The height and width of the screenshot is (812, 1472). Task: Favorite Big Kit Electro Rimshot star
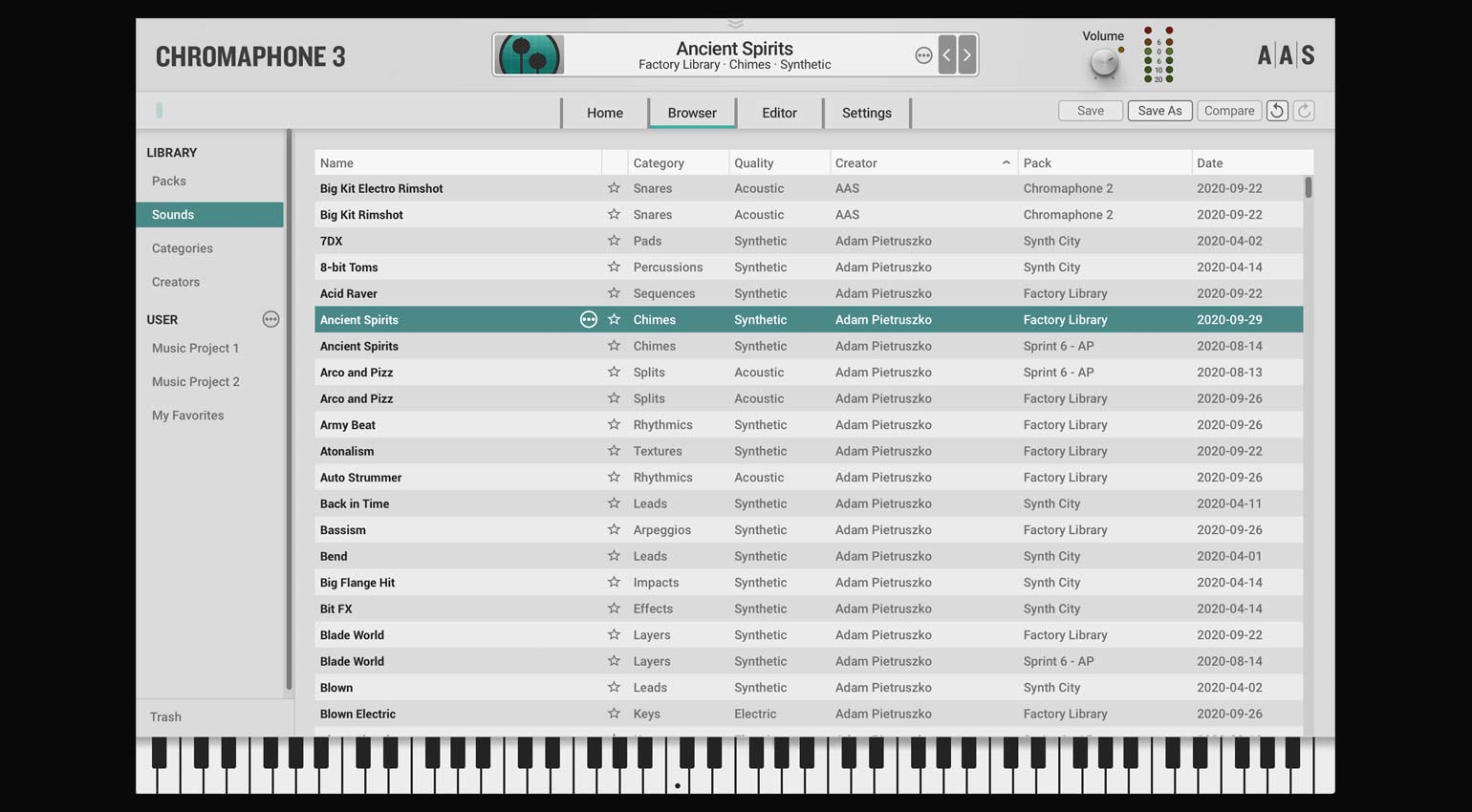pos(614,188)
